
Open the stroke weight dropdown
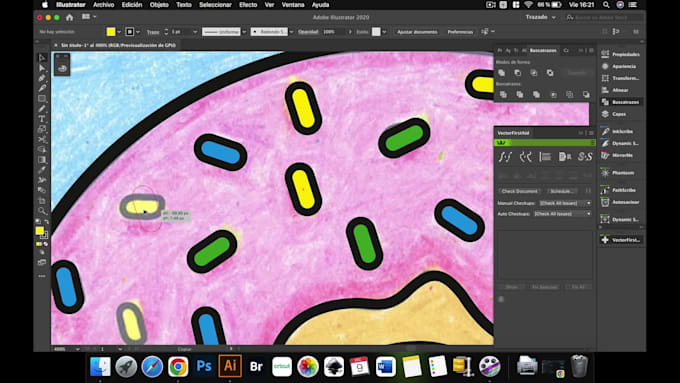(x=195, y=32)
